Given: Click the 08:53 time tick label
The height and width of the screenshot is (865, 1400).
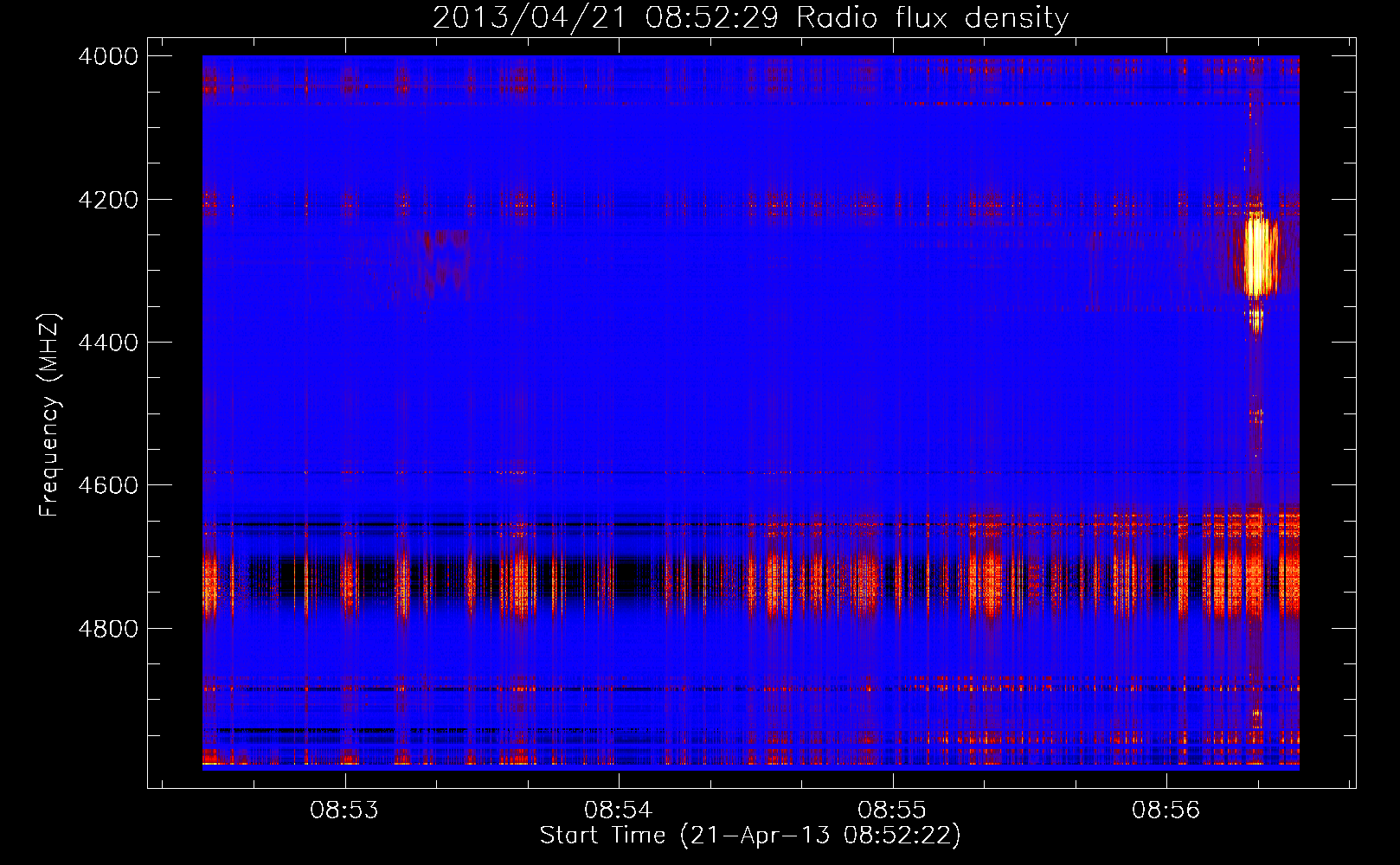Looking at the screenshot, I should (x=344, y=811).
